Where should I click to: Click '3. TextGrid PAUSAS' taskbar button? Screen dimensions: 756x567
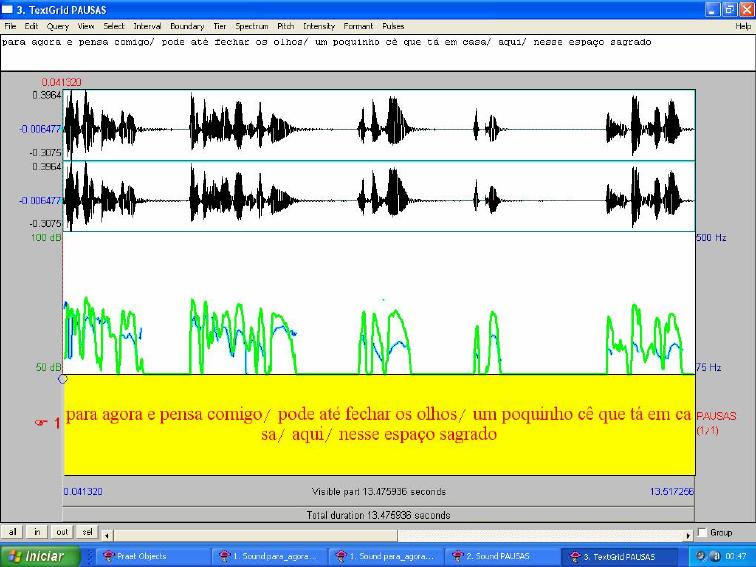pos(620,556)
